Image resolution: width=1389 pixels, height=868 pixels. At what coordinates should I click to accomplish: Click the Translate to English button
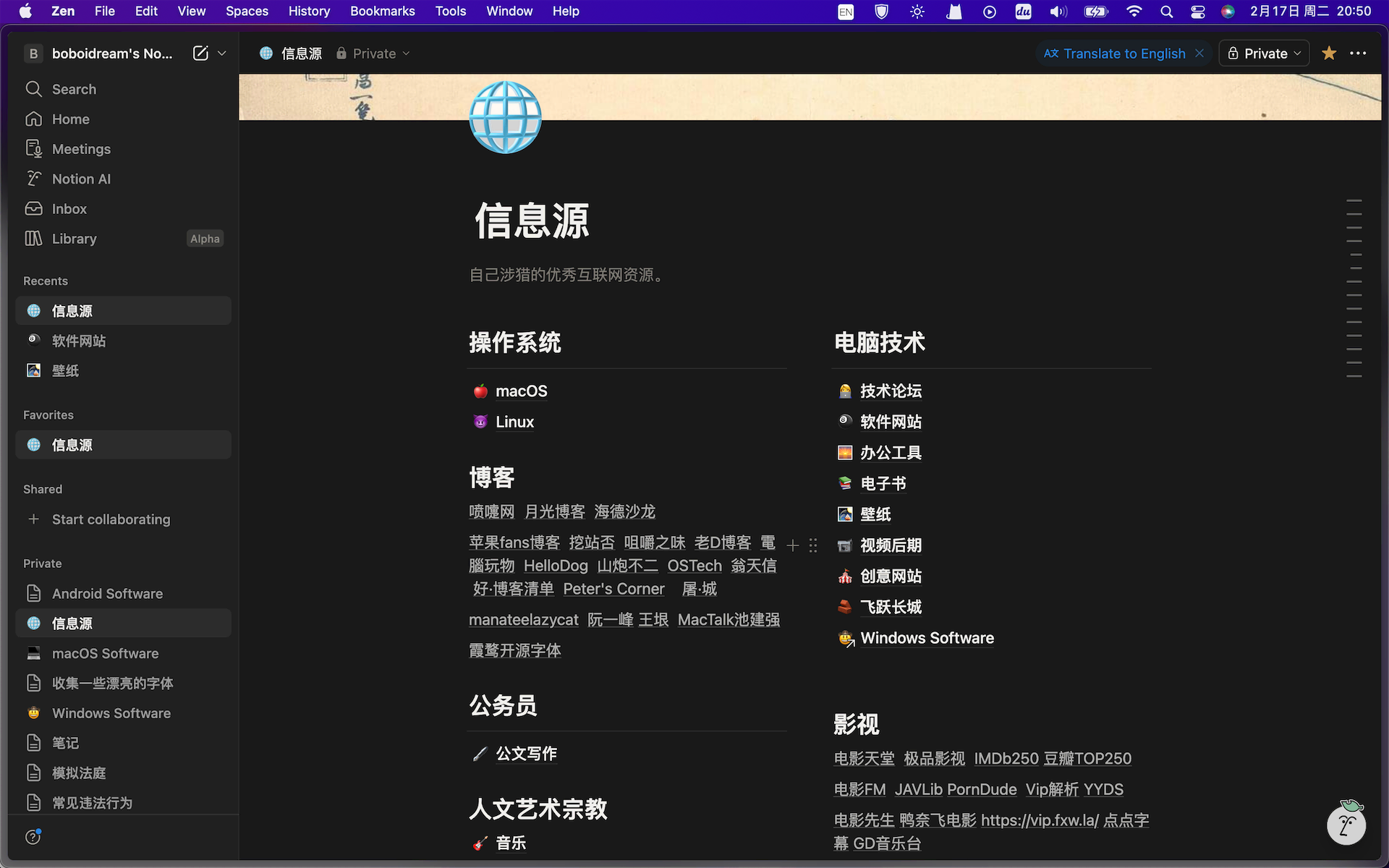point(1114,53)
